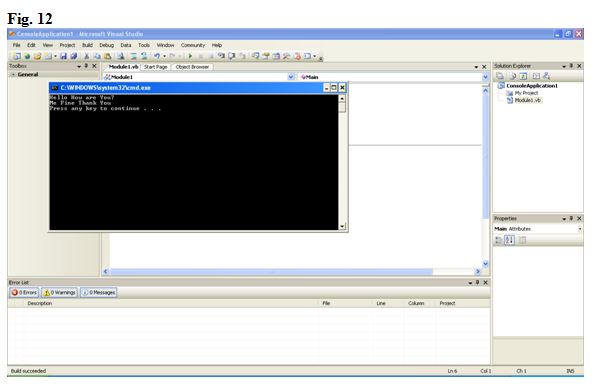Click the Save All toolbar icon
Viewport: 605px width, 386px height.
pyautogui.click(x=73, y=56)
